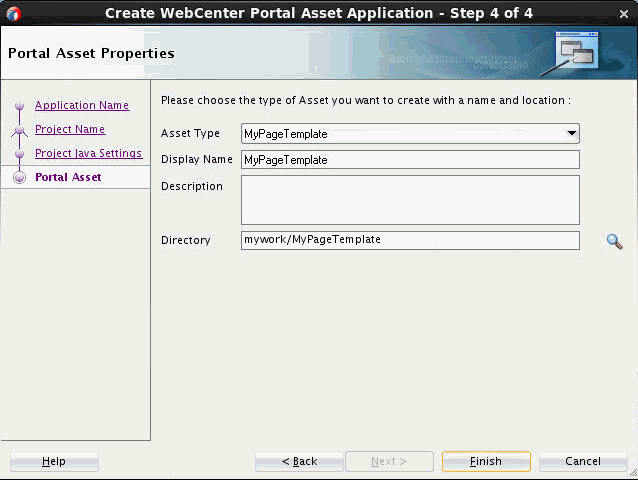Click the Project Java Settings step bullet

click(x=19, y=154)
